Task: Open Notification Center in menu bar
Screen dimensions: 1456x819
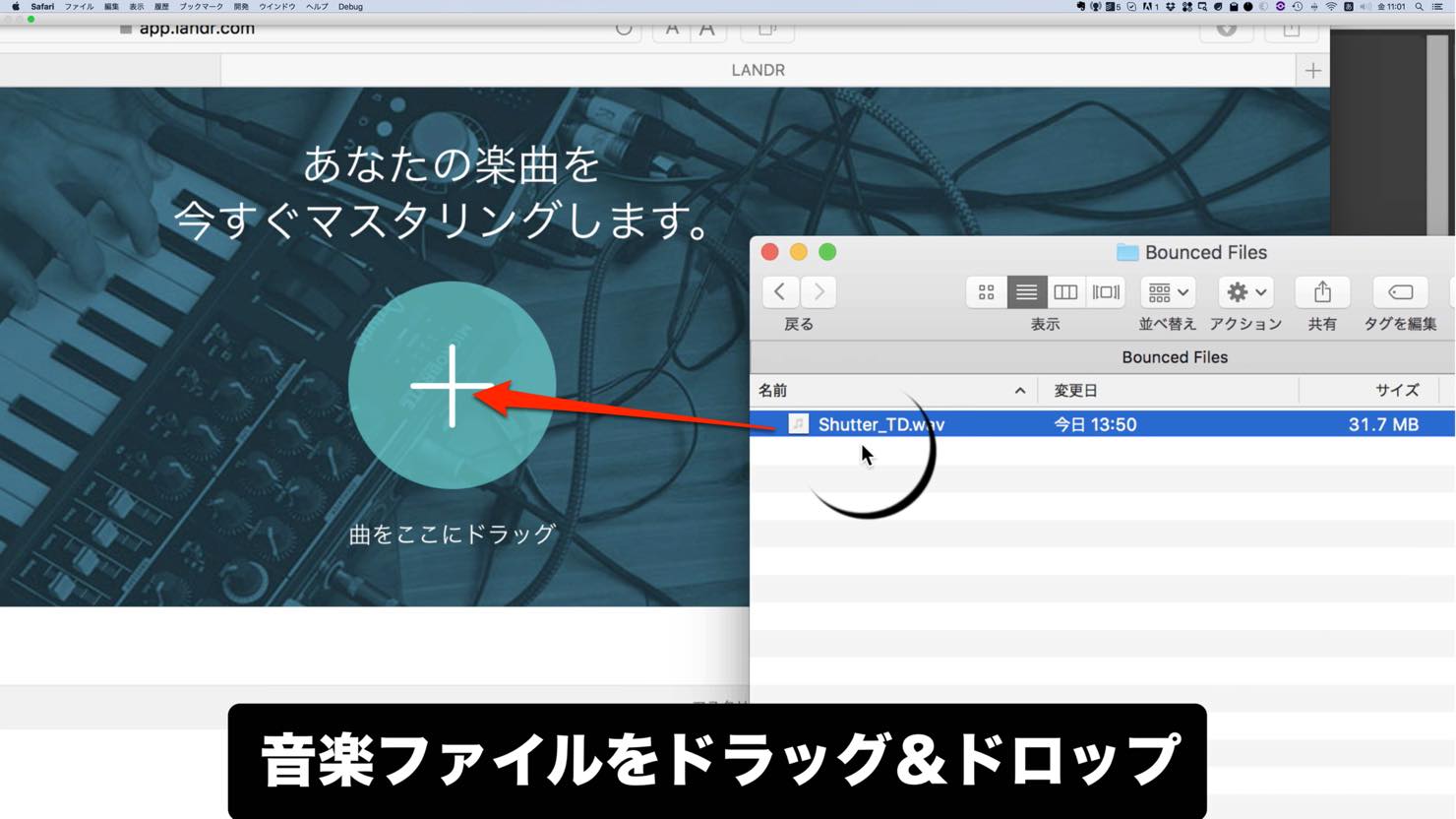Action: click(x=1437, y=6)
